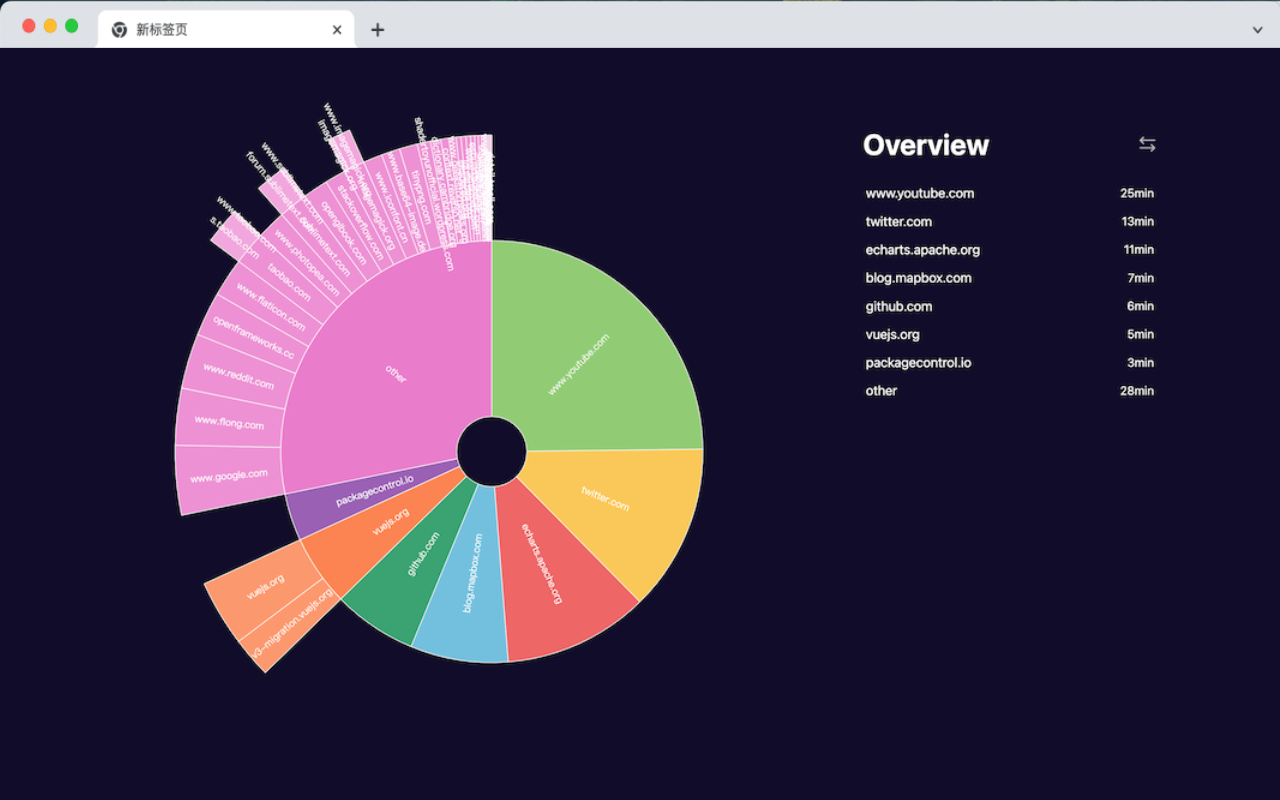
Task: Expand the tab search chevron in the tab strip
Action: (1258, 30)
